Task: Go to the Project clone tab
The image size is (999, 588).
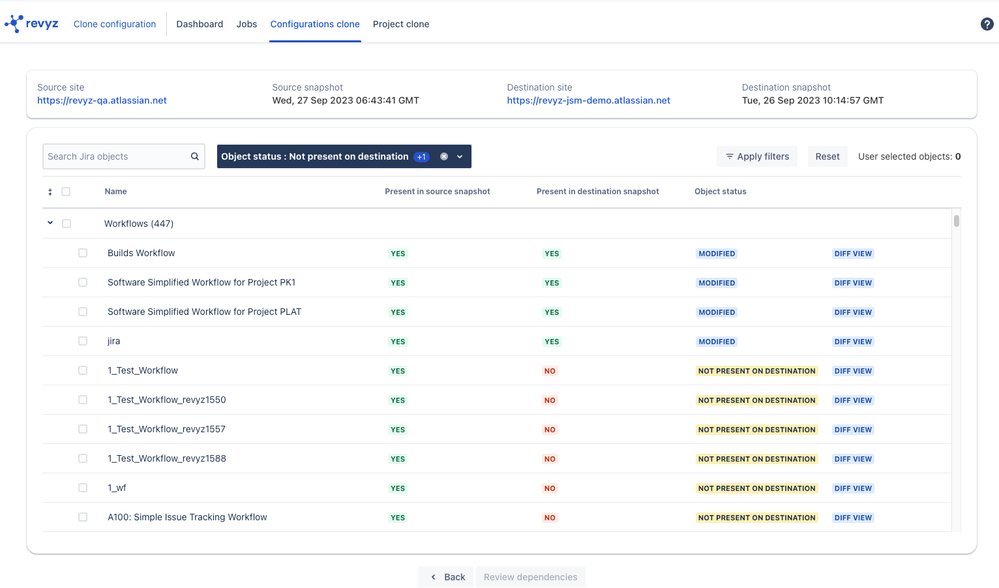Action: (x=401, y=24)
